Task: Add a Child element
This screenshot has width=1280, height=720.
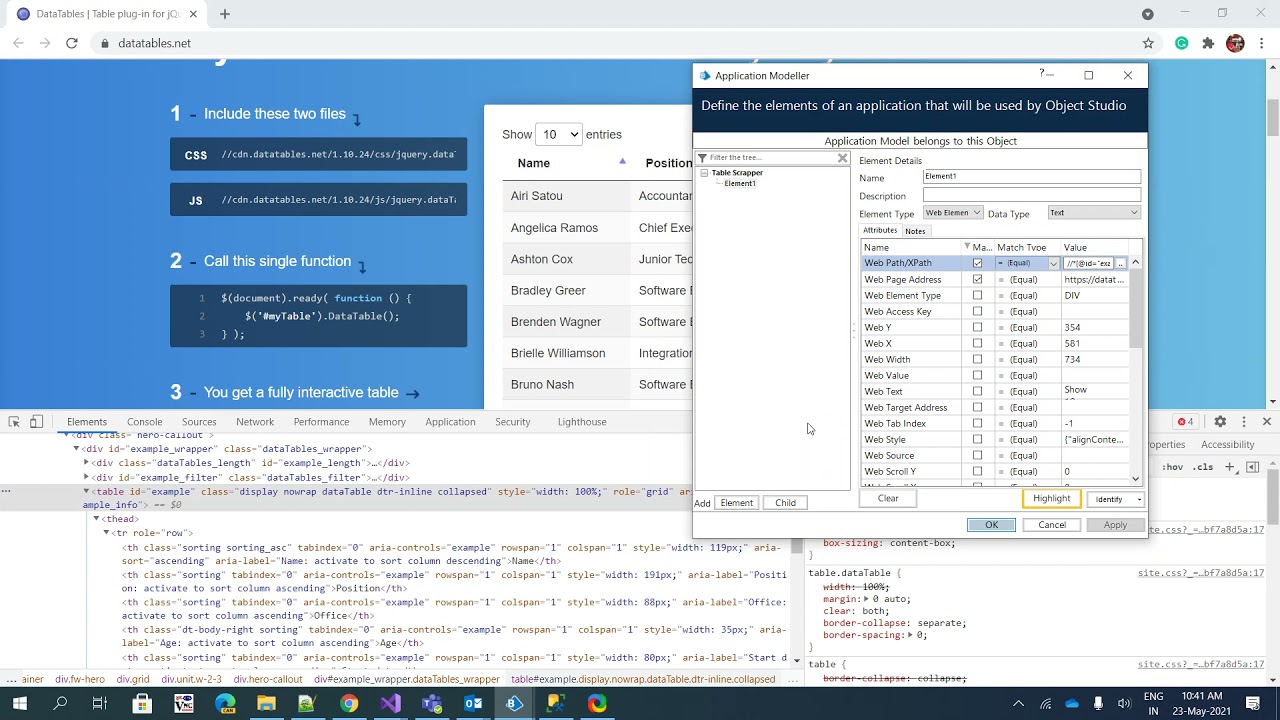Action: coord(785,503)
